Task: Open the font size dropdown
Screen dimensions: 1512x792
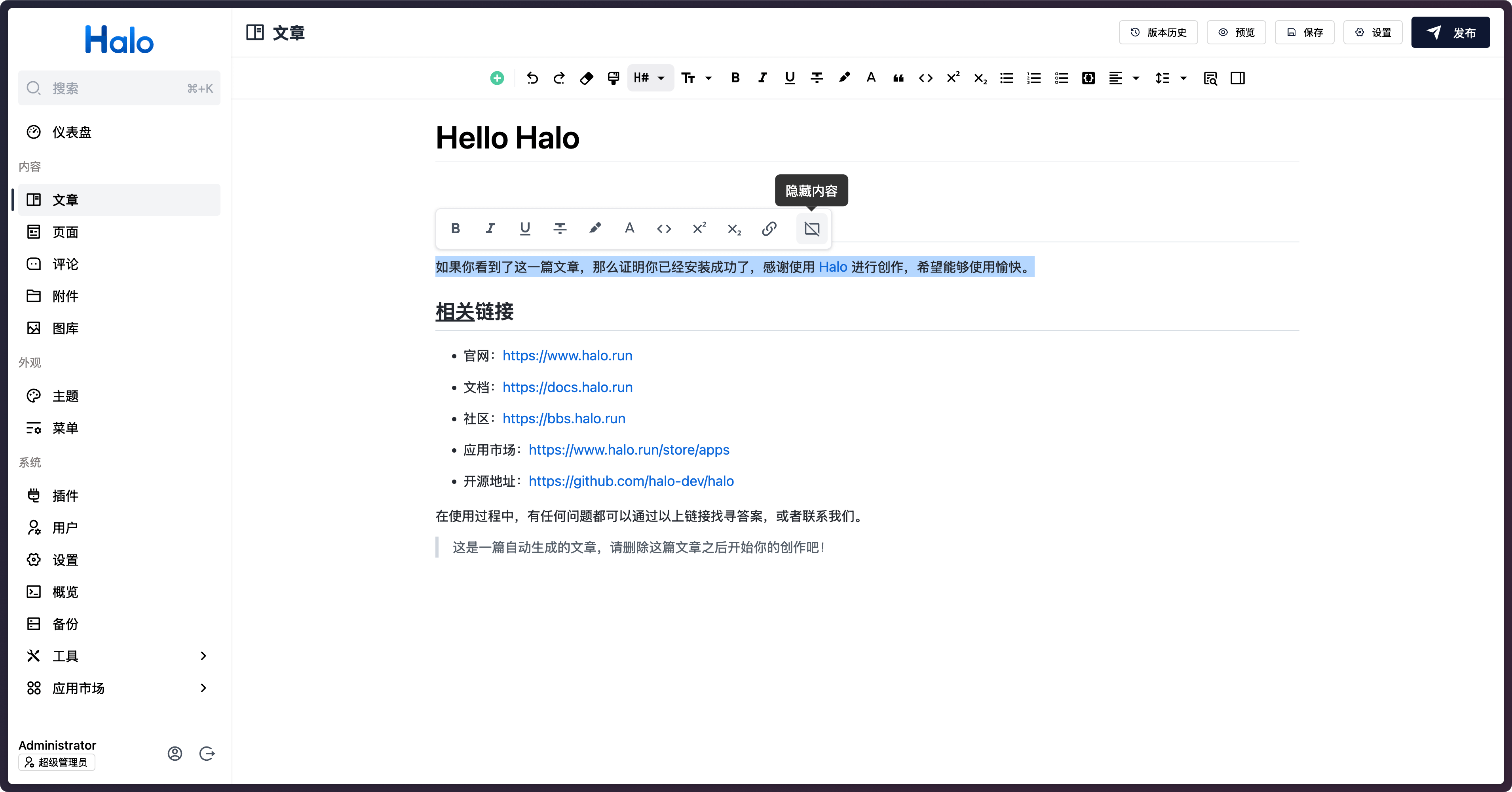Action: (697, 78)
